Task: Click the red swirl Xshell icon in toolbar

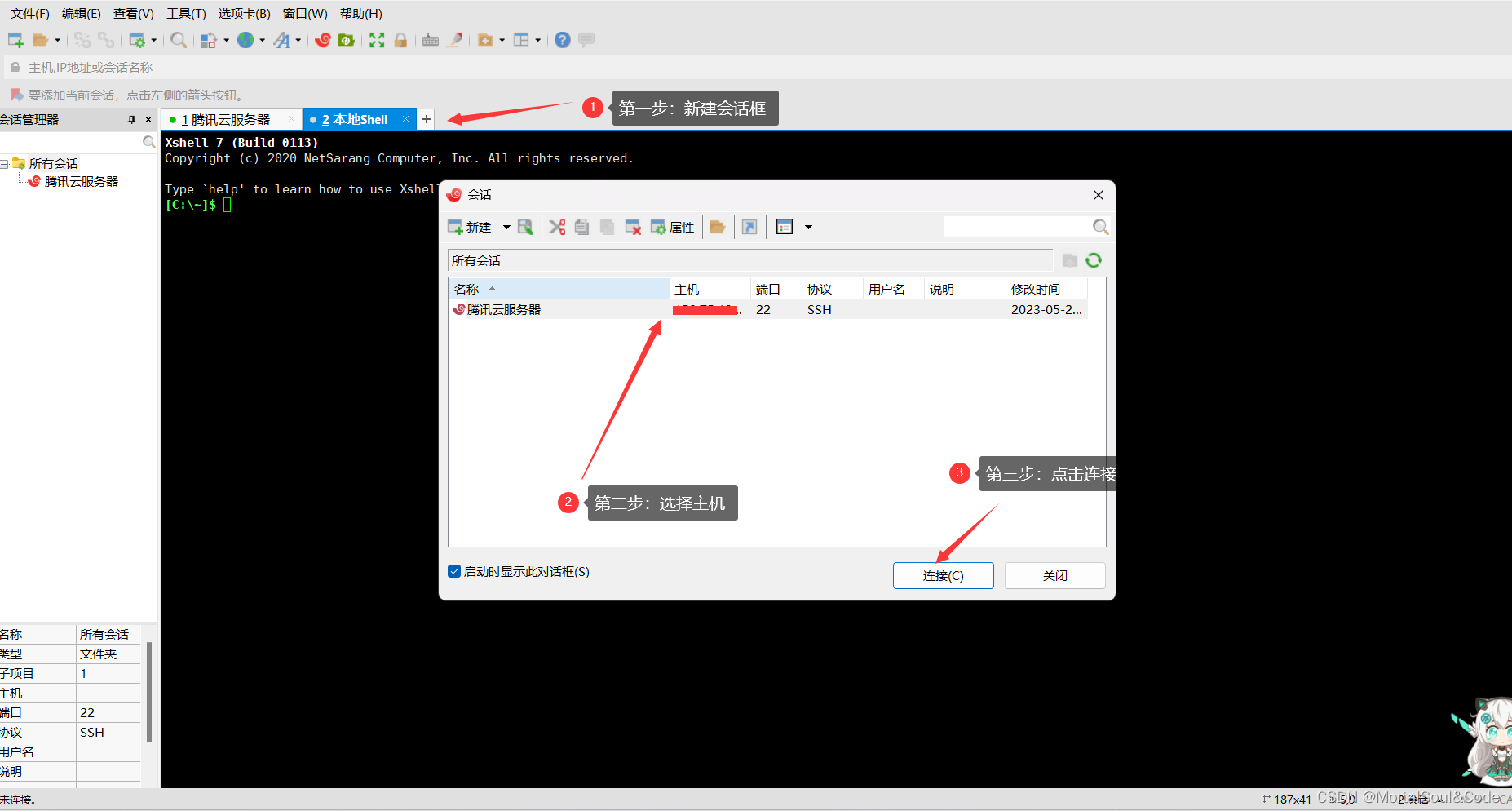Action: 323,40
